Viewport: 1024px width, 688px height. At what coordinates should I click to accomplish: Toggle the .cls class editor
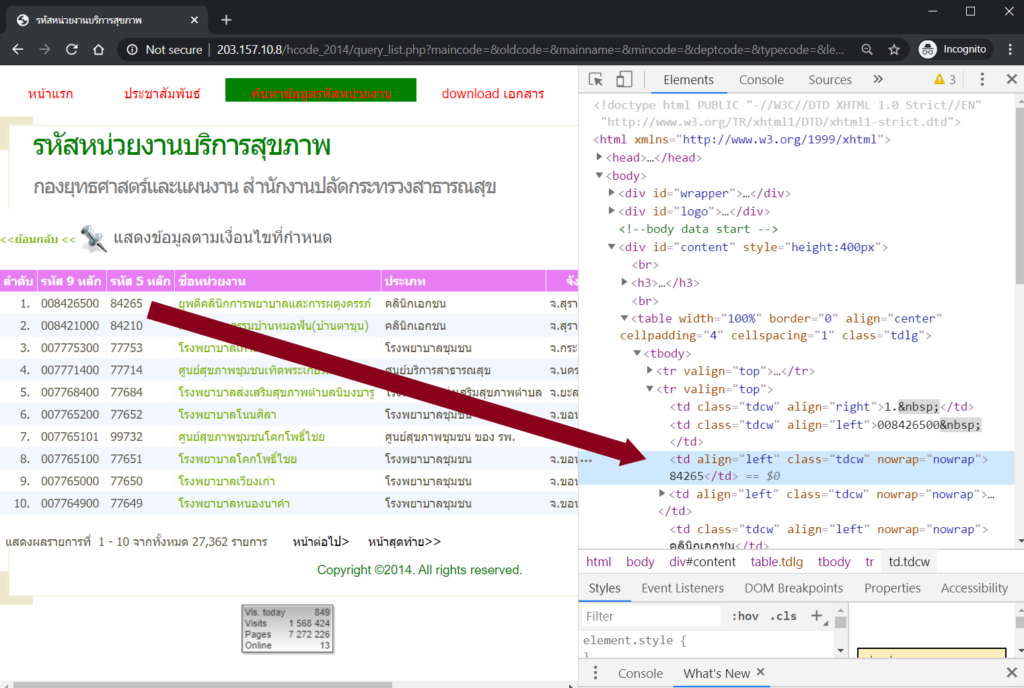[x=785, y=616]
